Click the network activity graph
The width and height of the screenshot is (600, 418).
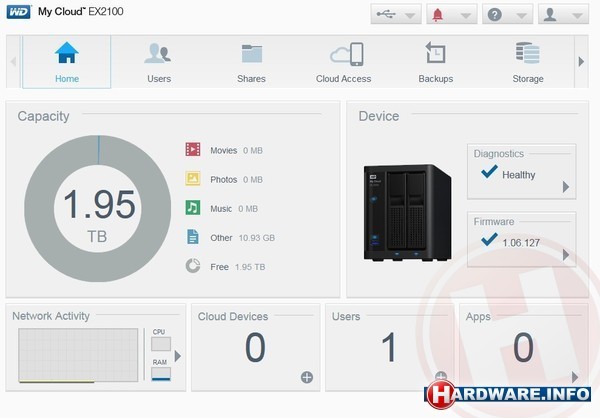pos(78,355)
